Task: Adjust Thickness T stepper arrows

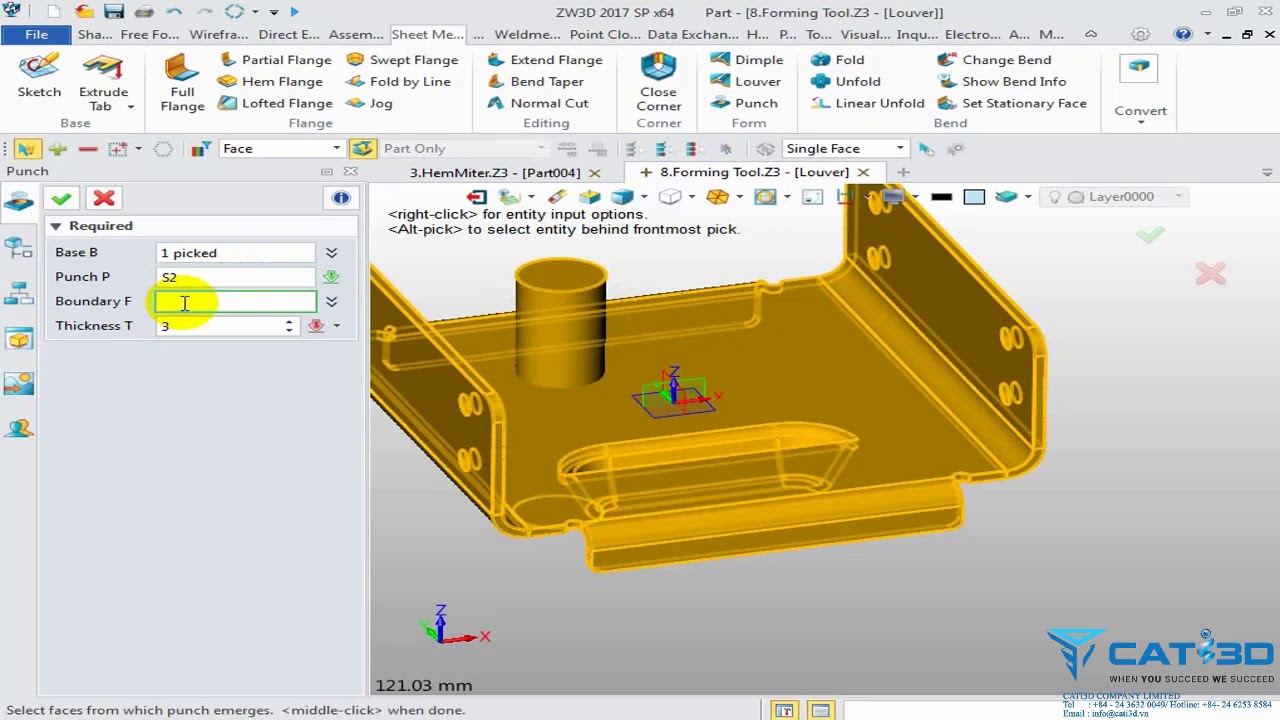Action: (x=289, y=326)
